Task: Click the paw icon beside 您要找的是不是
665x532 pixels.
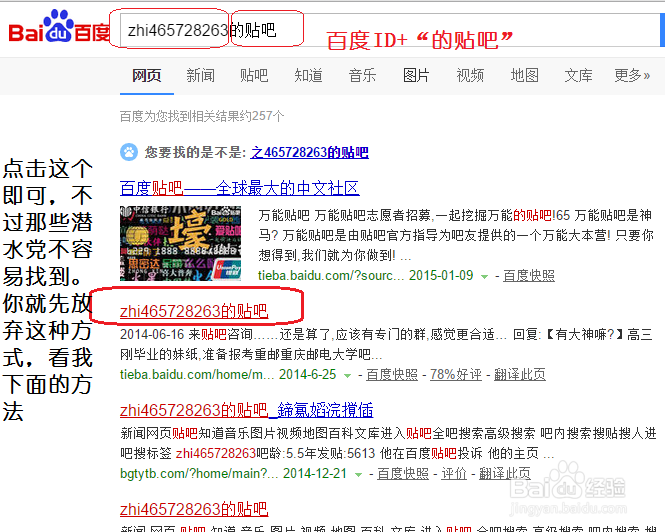Action: point(129,152)
